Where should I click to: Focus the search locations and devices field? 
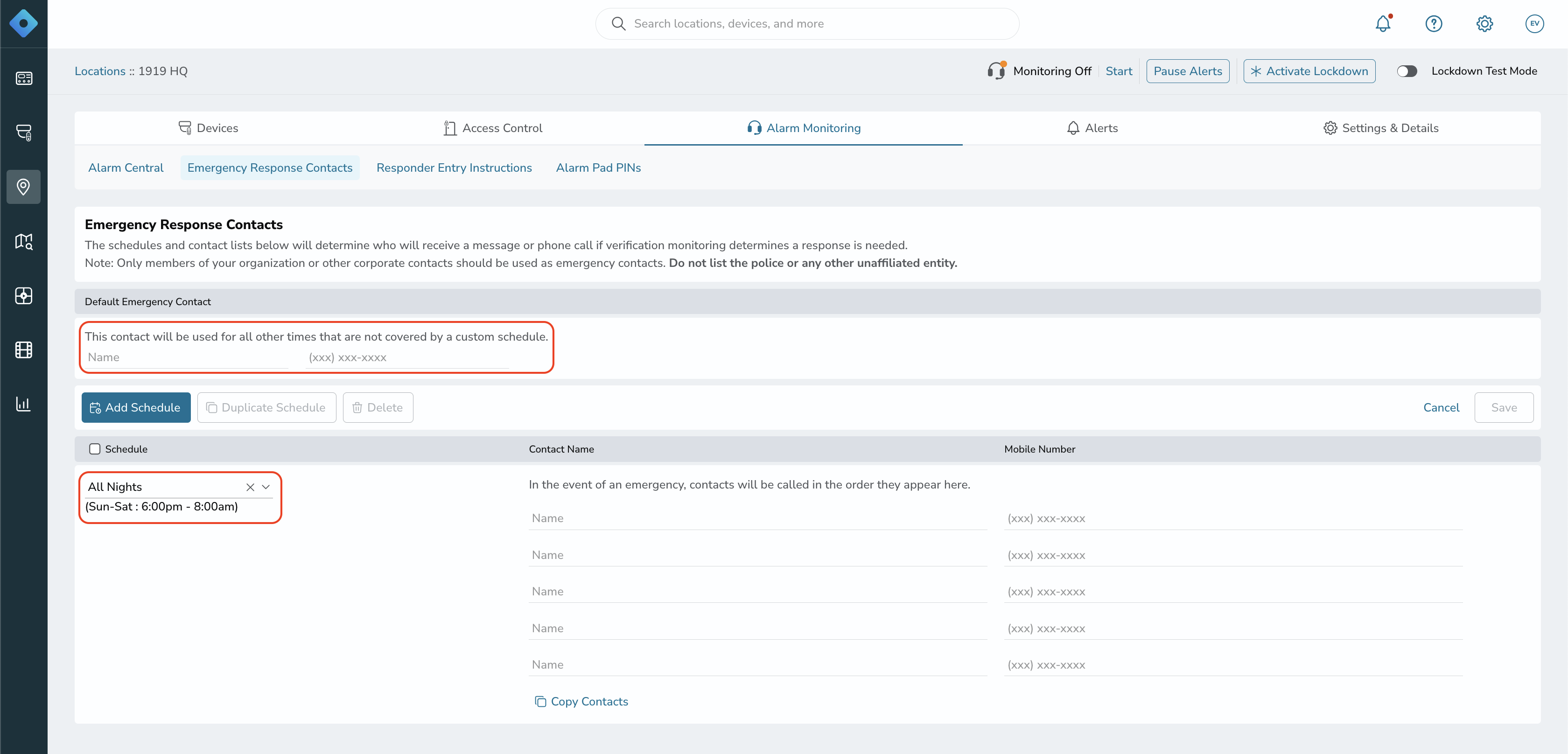(x=807, y=24)
